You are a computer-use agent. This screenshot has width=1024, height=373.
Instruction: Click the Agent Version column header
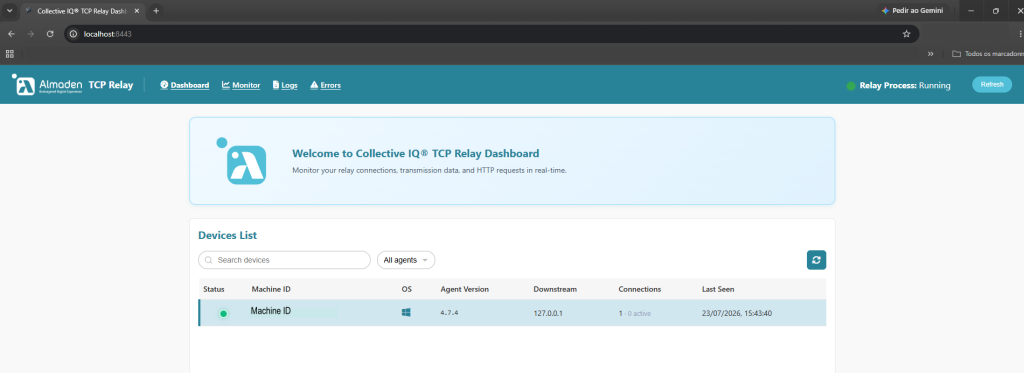pos(464,289)
